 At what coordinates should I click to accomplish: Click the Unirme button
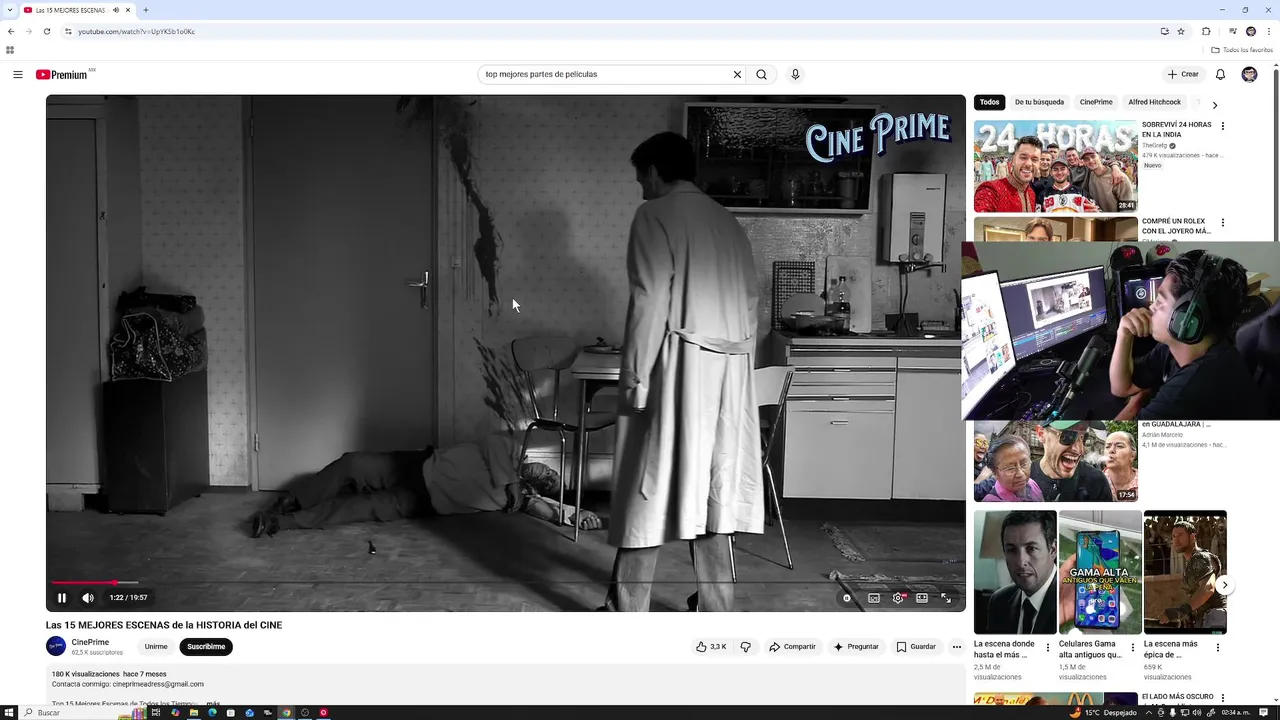pos(156,647)
